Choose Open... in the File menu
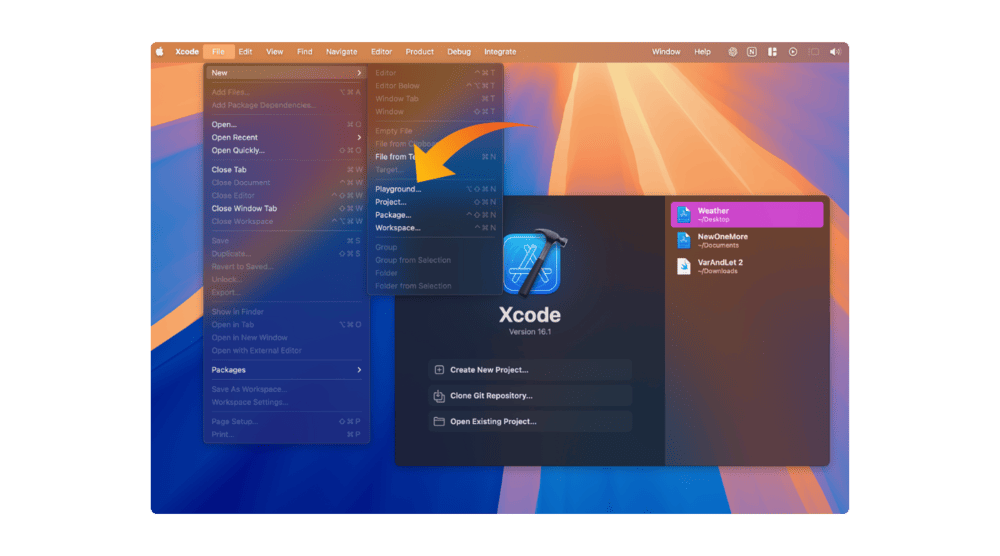Viewport: 1000px width, 556px height. click(286, 124)
